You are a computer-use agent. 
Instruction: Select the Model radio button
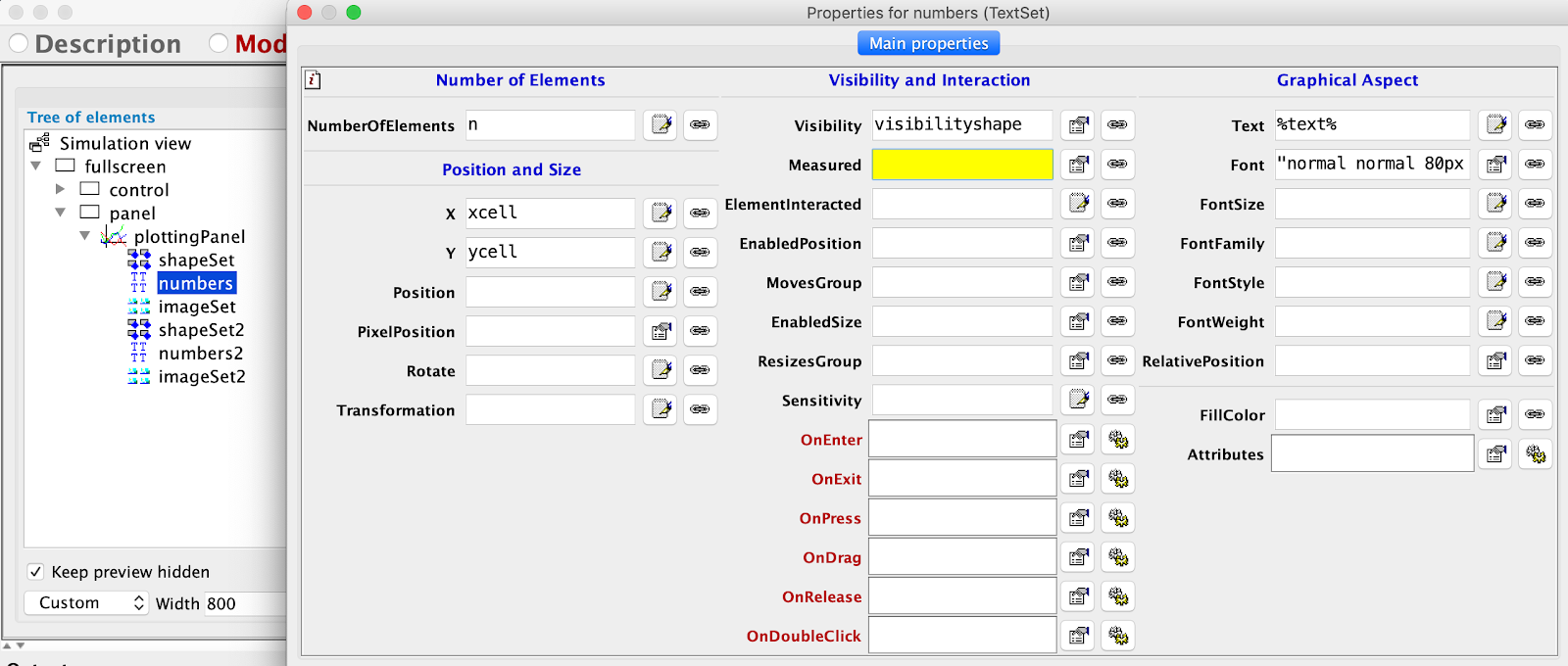click(x=219, y=43)
